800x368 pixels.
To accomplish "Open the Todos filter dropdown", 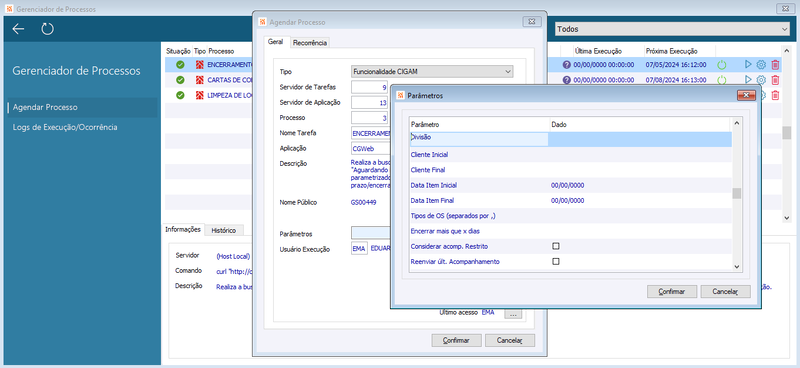I will 672,30.
